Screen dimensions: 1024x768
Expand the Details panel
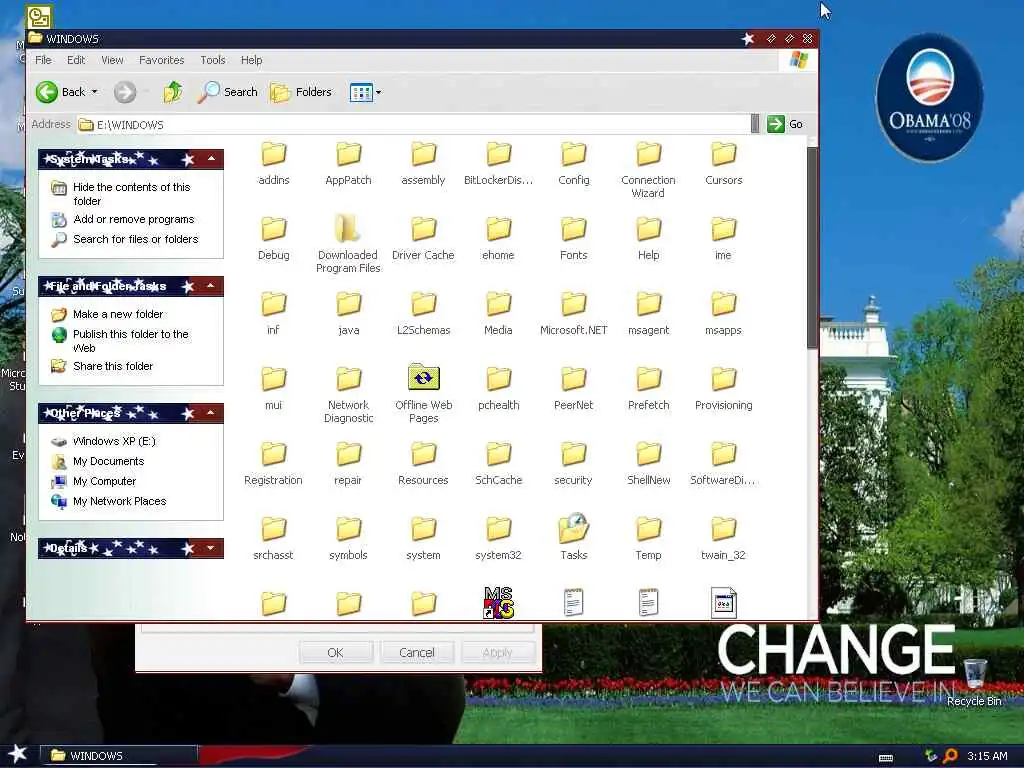pyautogui.click(x=212, y=548)
